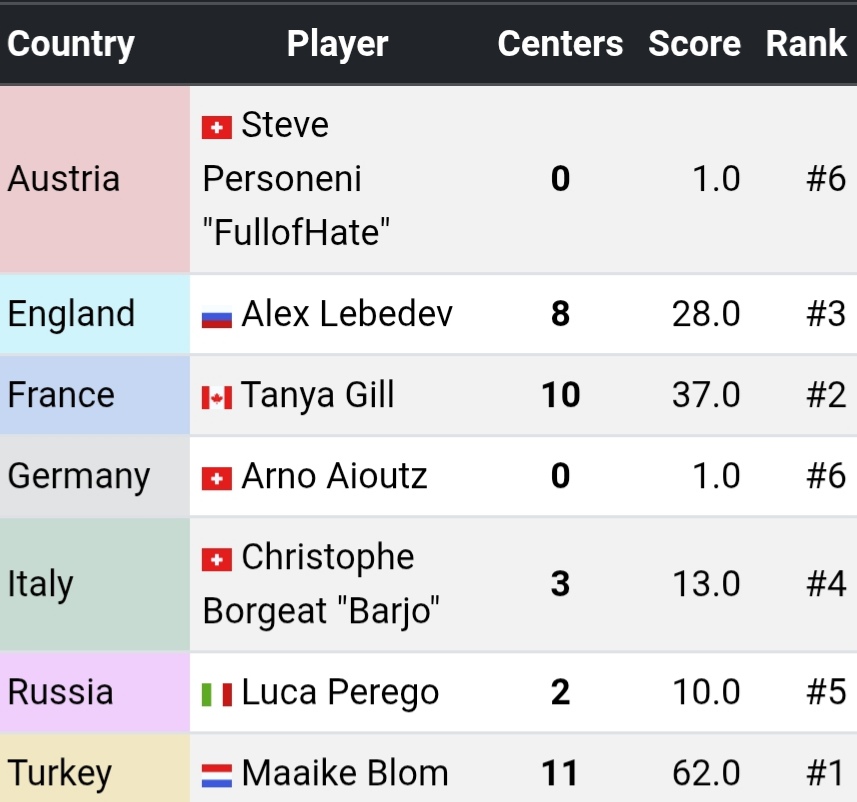Click France's rank #2 cell

click(826, 395)
